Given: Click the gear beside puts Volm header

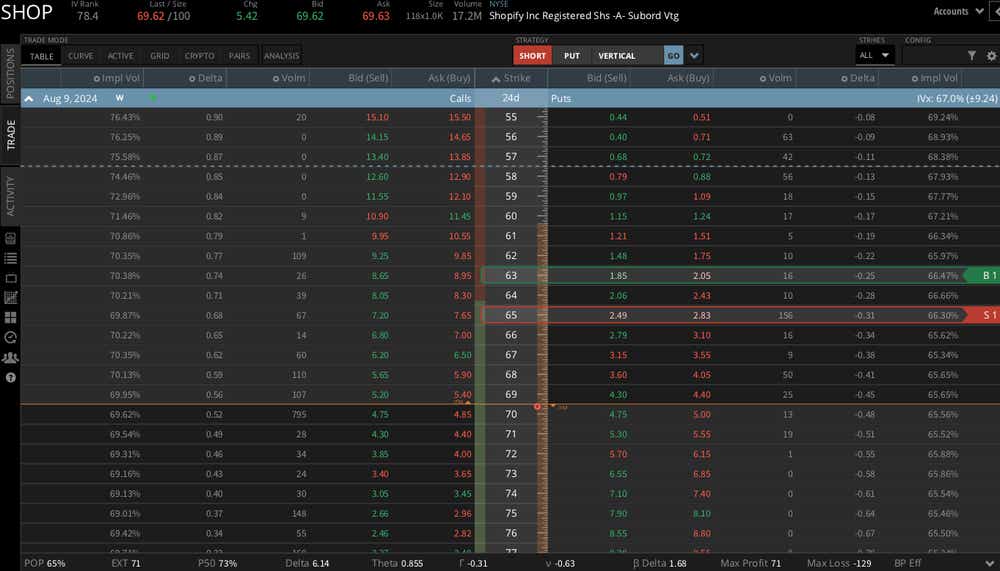Looking at the screenshot, I should click(763, 78).
